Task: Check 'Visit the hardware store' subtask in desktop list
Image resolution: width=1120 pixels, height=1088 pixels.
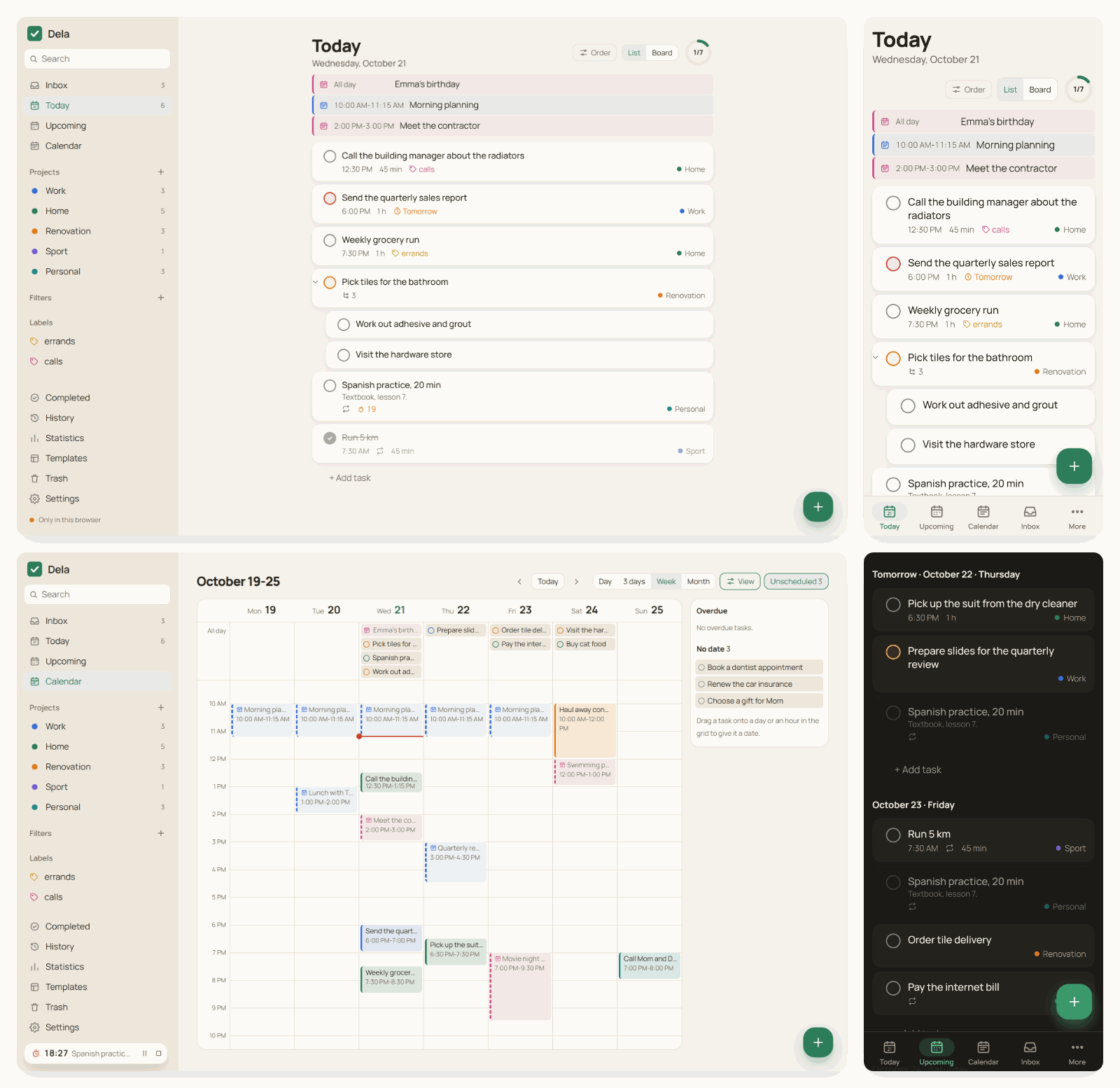Action: coord(344,355)
